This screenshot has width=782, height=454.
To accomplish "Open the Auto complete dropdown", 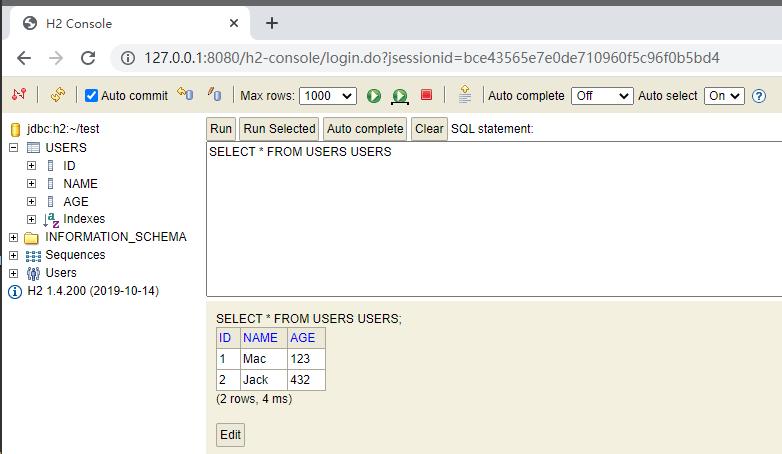I will pos(601,96).
